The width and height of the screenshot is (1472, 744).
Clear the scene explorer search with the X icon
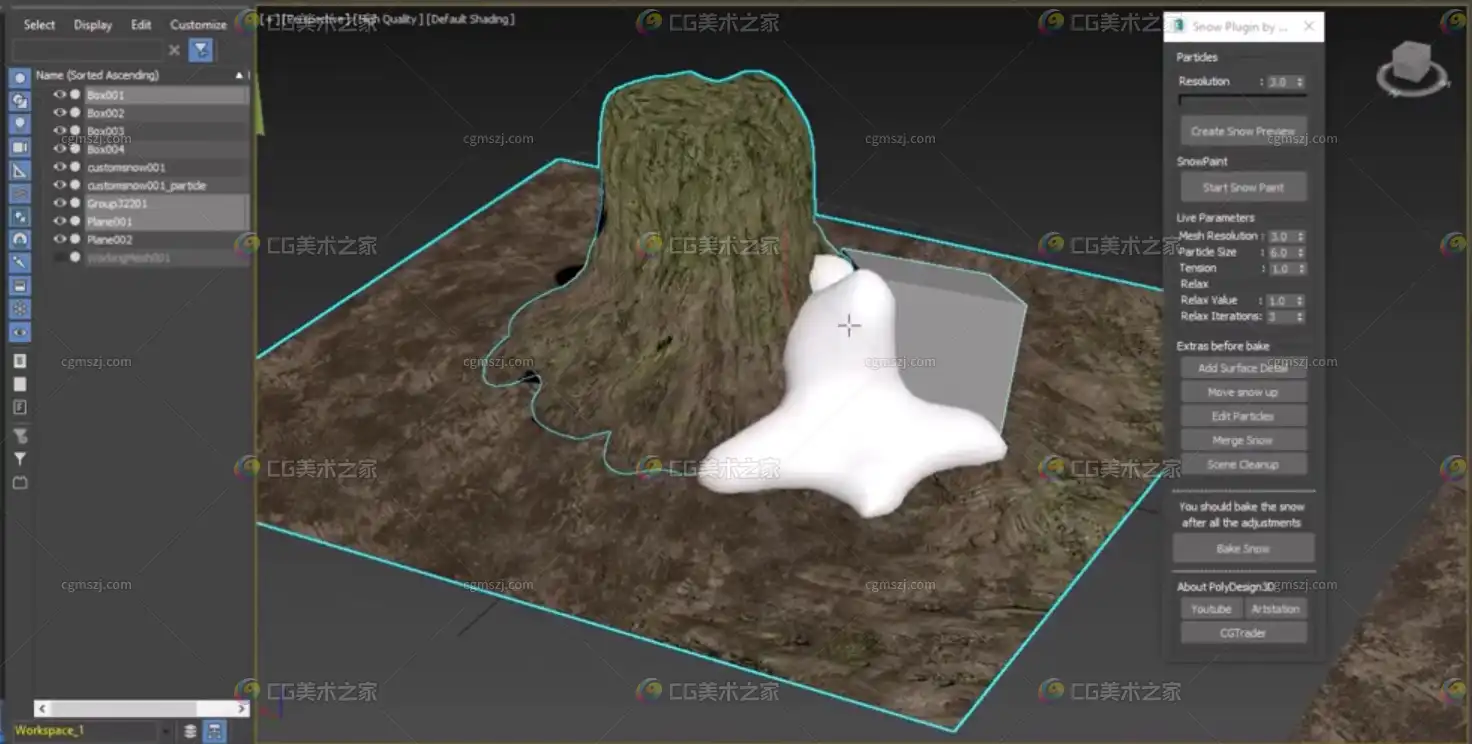174,49
